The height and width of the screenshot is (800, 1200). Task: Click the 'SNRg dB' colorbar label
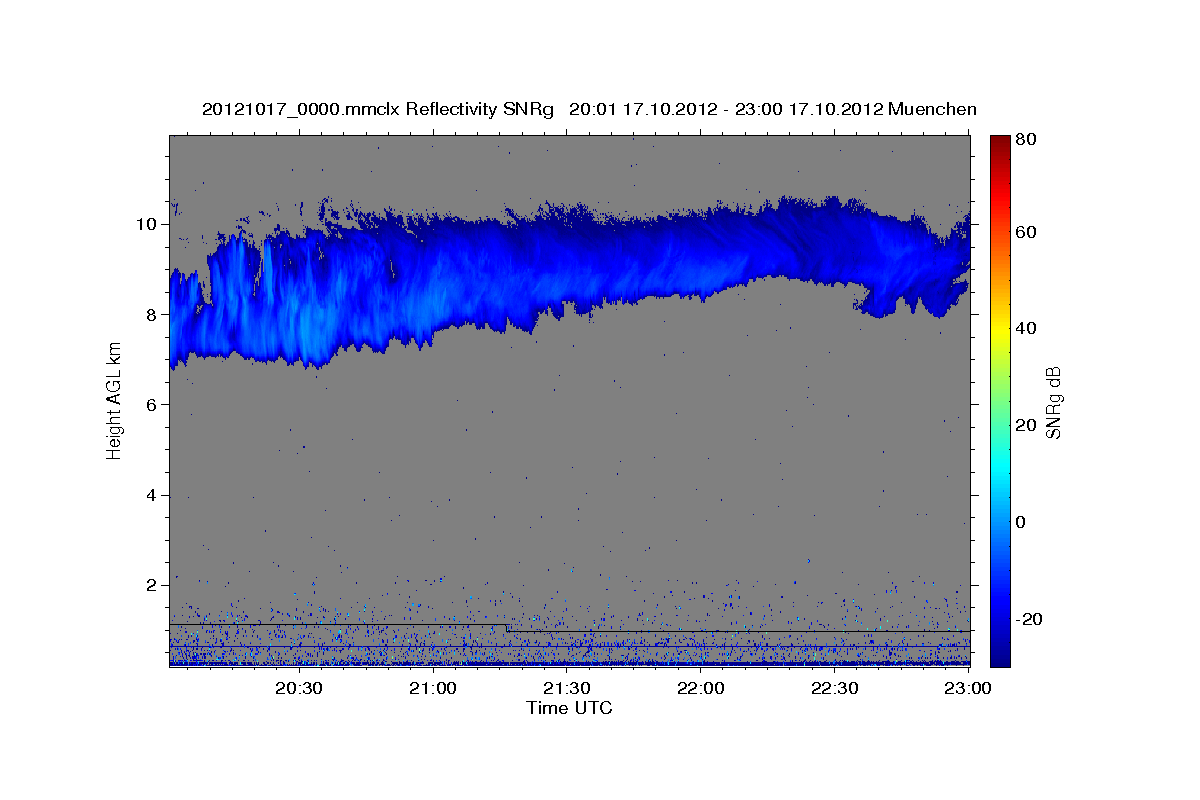click(1053, 402)
